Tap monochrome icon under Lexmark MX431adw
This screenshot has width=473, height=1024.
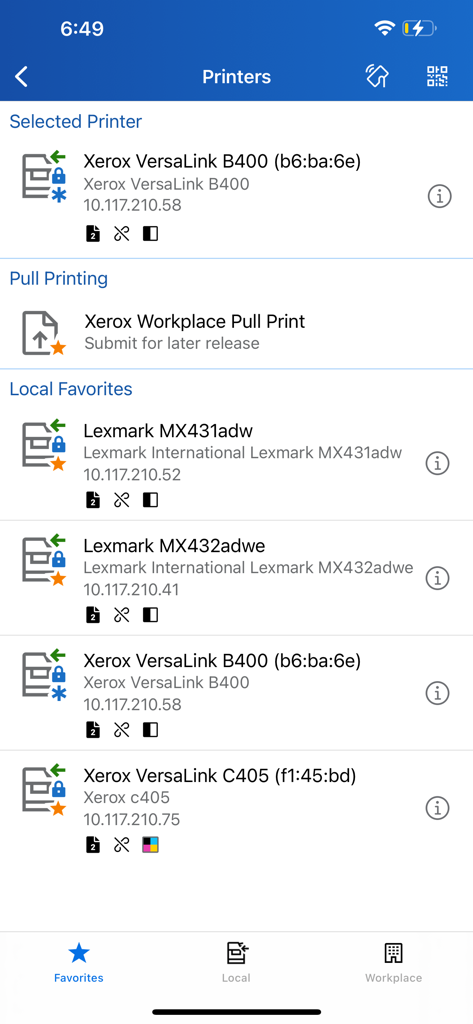tap(151, 500)
